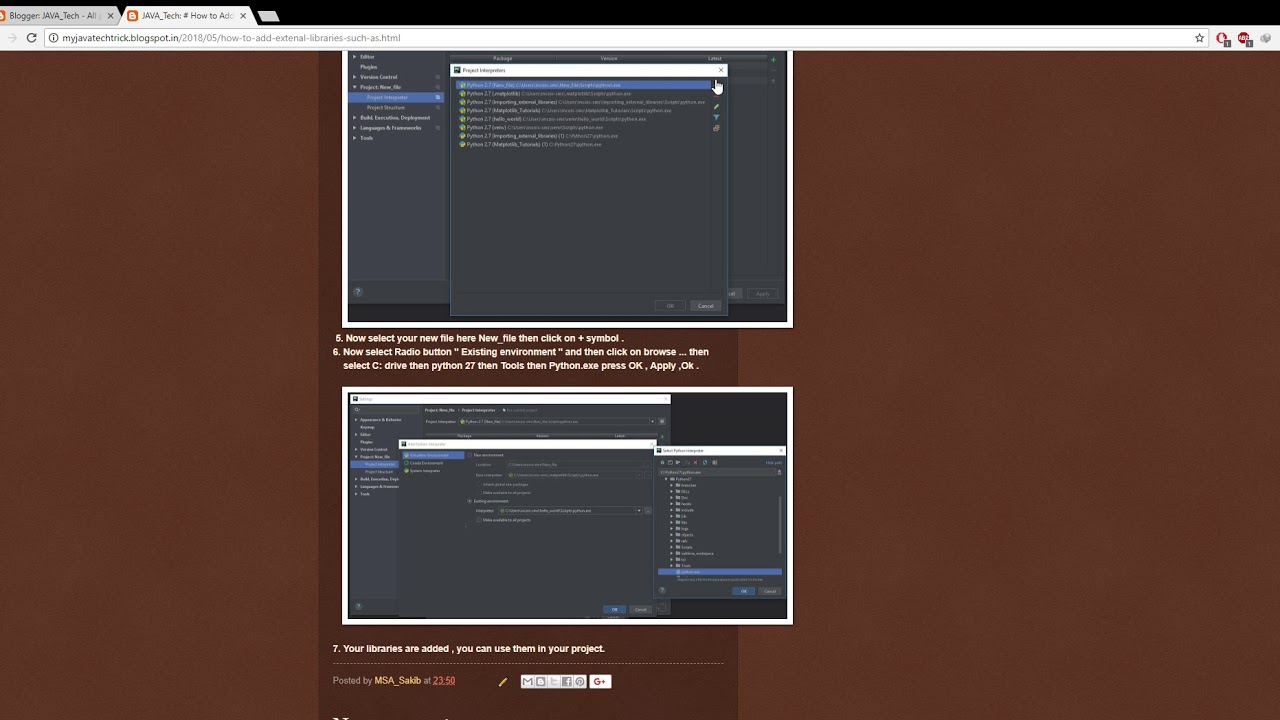Share post to Pinterest icon
The height and width of the screenshot is (720, 1280).
(x=580, y=681)
